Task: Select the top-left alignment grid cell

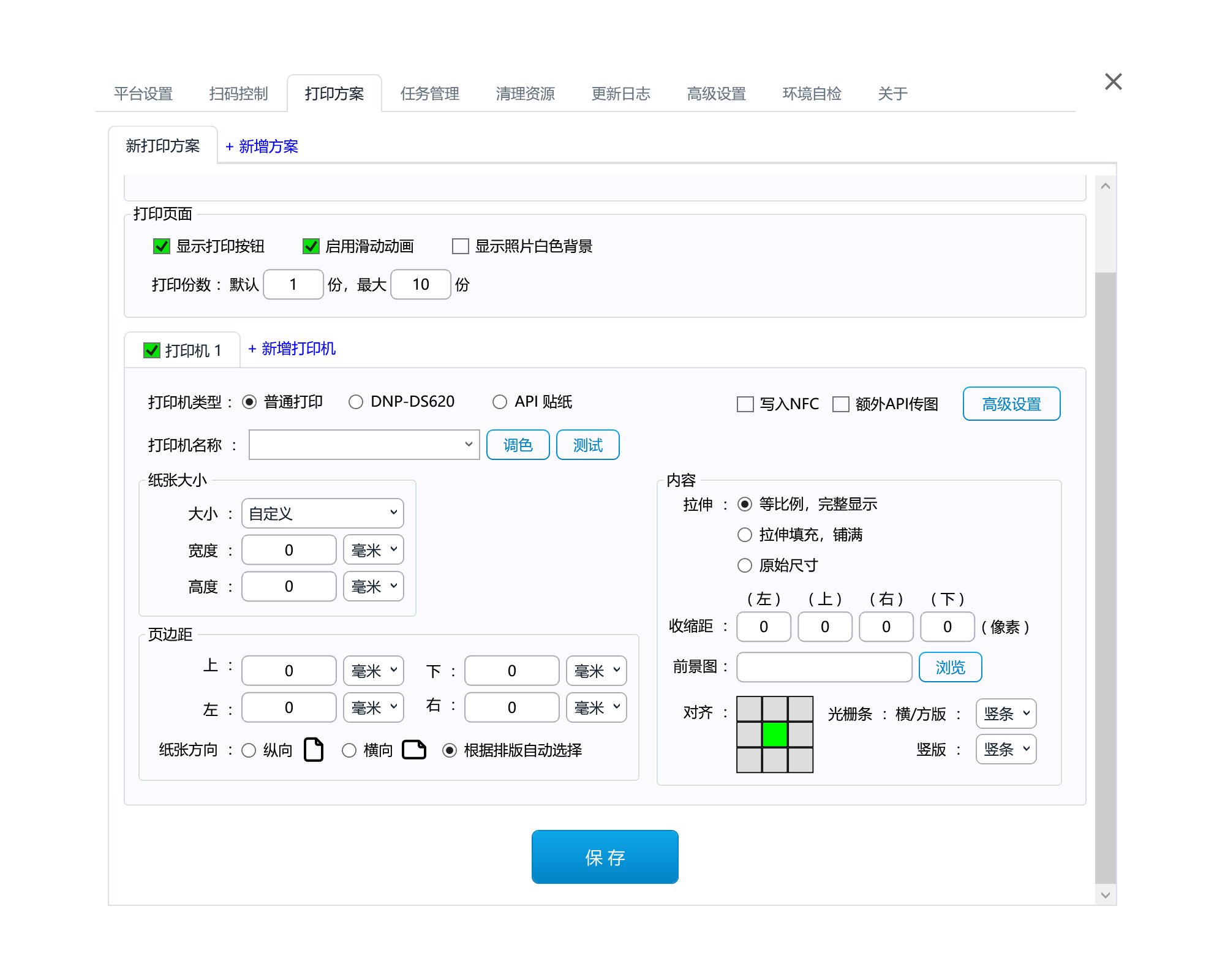Action: click(749, 709)
